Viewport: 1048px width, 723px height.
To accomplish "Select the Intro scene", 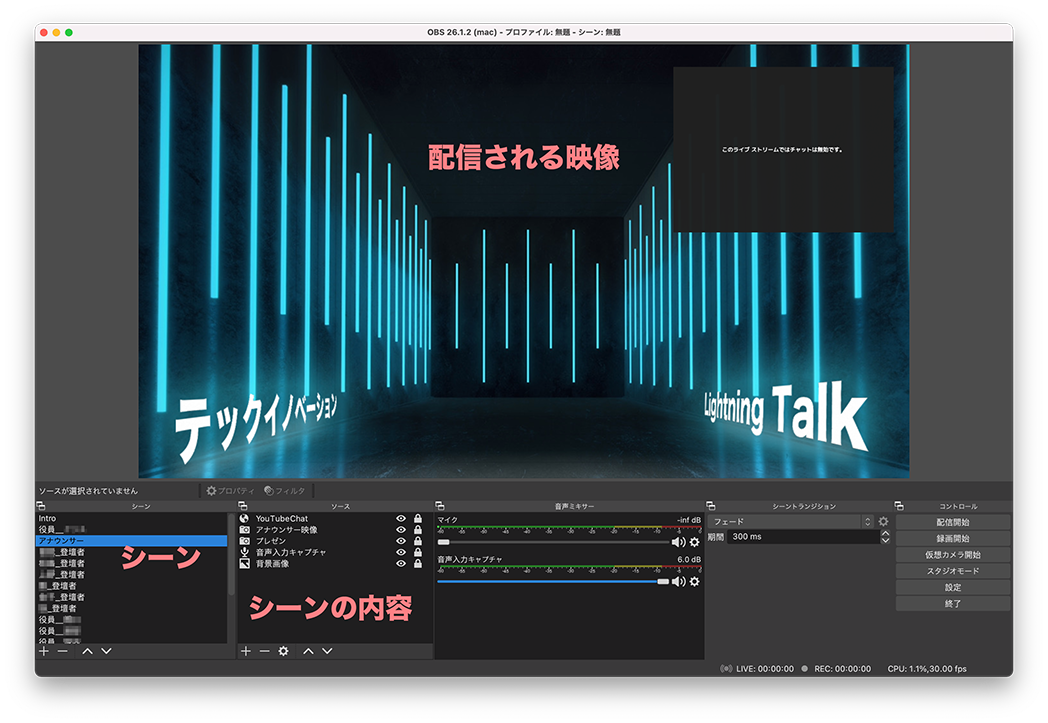I will (x=48, y=519).
